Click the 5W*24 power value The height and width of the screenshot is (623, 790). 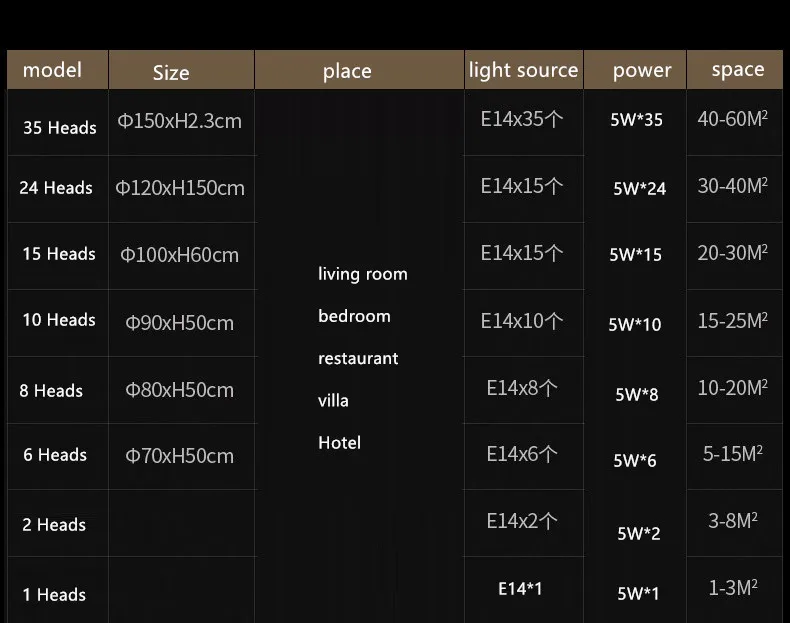[x=639, y=188]
